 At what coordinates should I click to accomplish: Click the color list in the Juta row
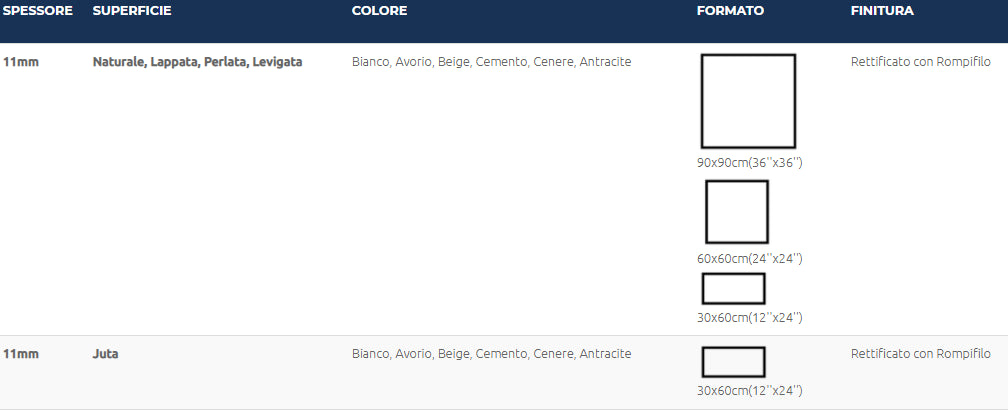coord(492,354)
